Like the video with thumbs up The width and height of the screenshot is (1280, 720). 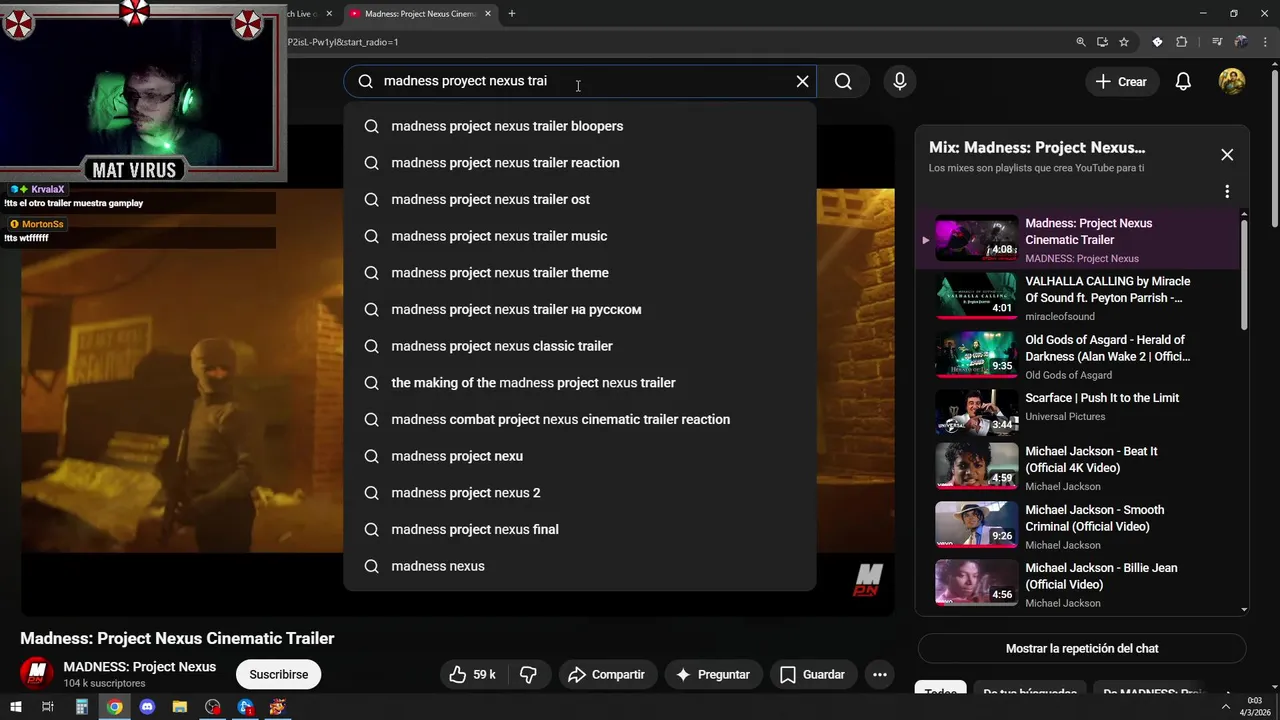pos(473,675)
